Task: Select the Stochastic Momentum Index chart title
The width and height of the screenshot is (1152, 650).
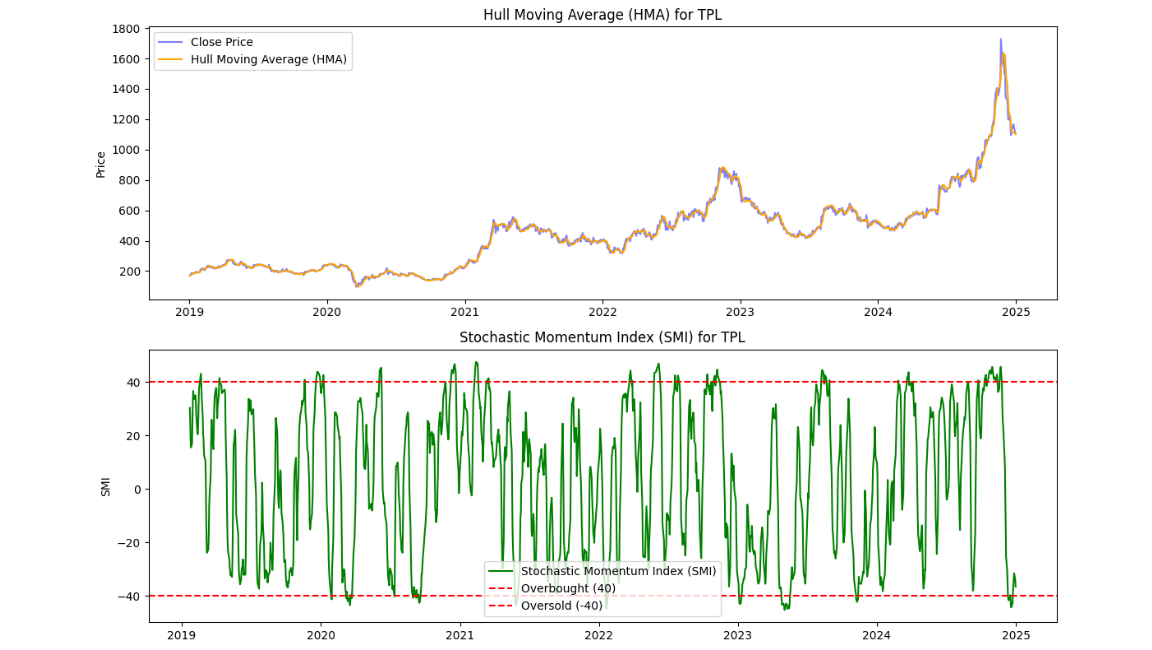Action: pos(600,335)
